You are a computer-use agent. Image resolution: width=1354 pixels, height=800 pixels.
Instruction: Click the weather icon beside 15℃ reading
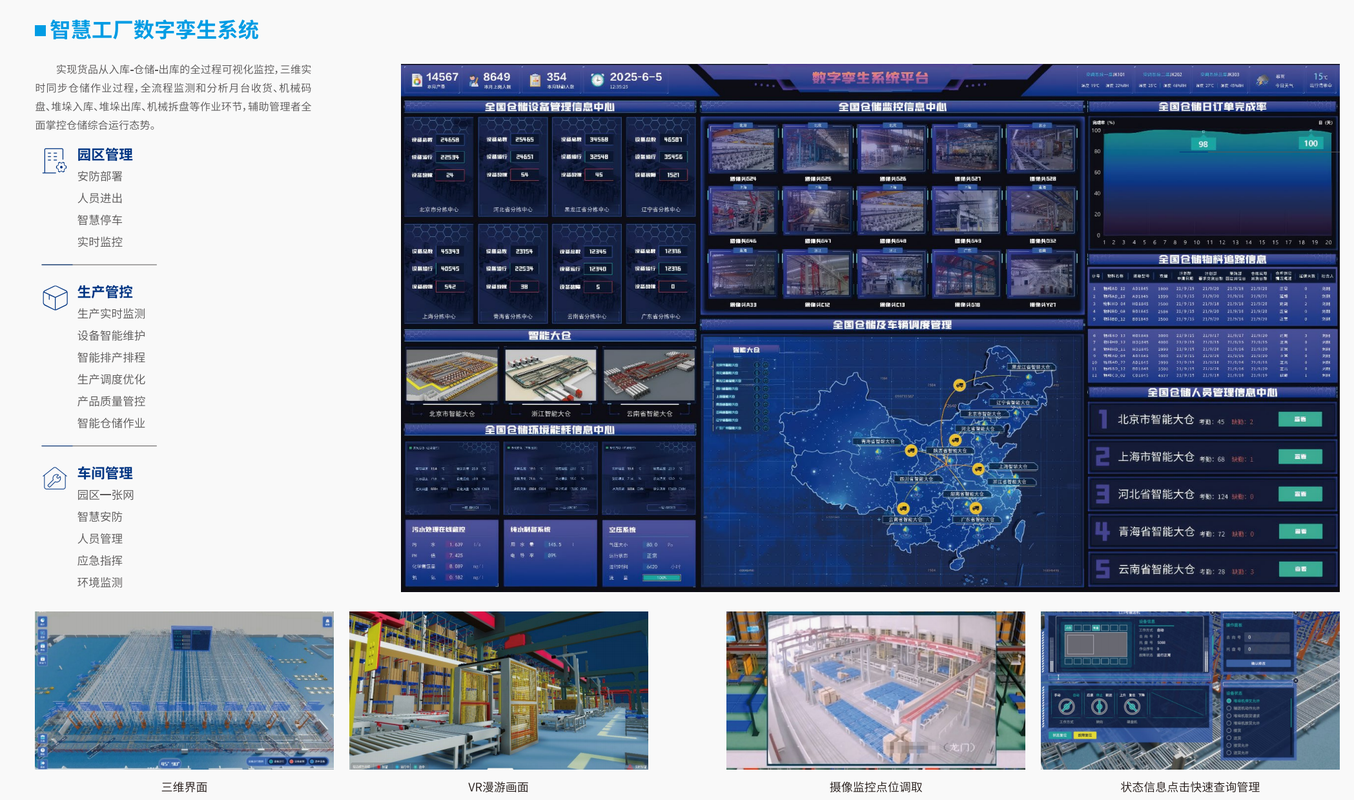click(x=1262, y=79)
